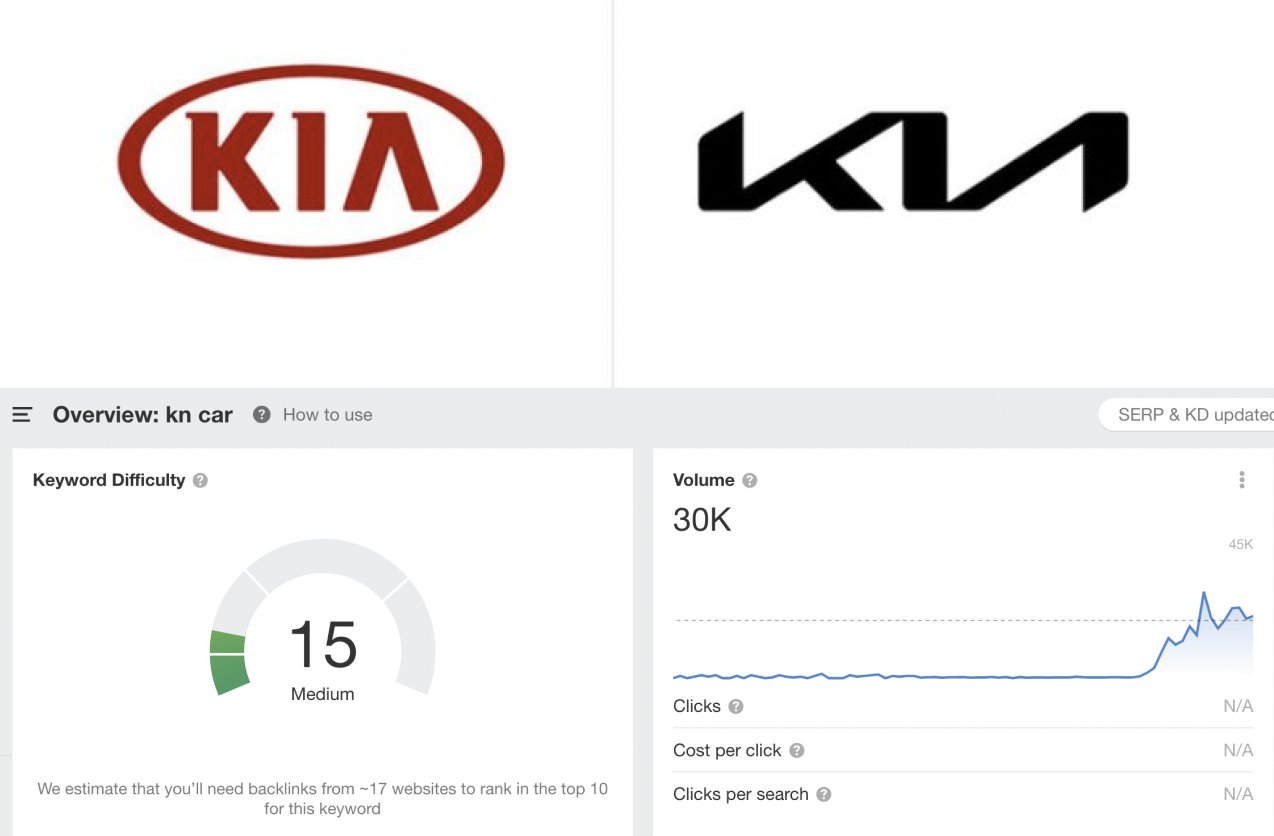Click the N/A value for Cost per click
Image resolution: width=1274 pixels, height=836 pixels.
1237,751
